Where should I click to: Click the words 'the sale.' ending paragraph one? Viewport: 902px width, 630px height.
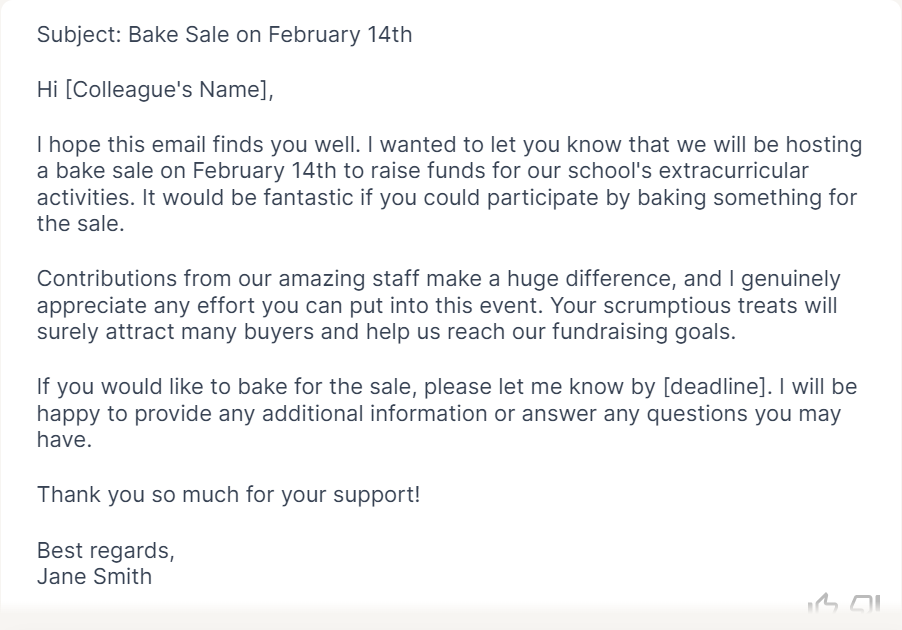click(81, 224)
